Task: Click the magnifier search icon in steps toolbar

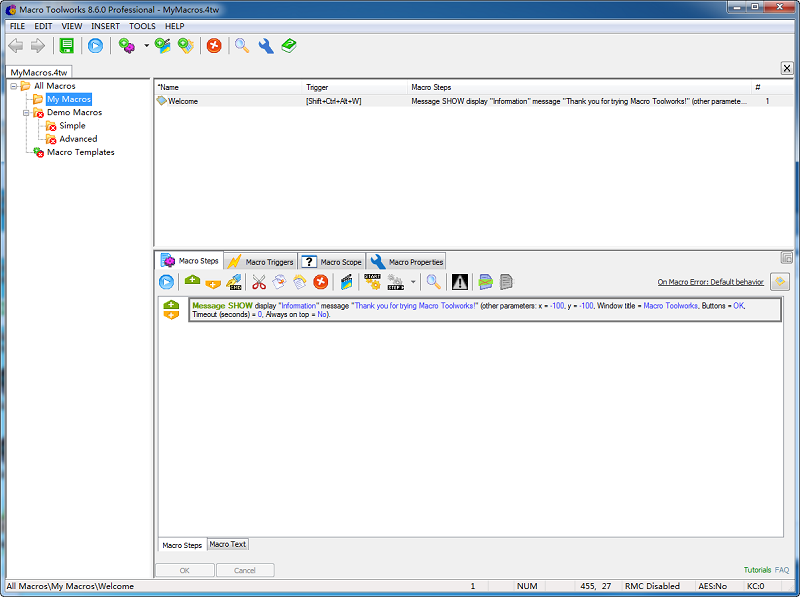Action: [x=433, y=282]
